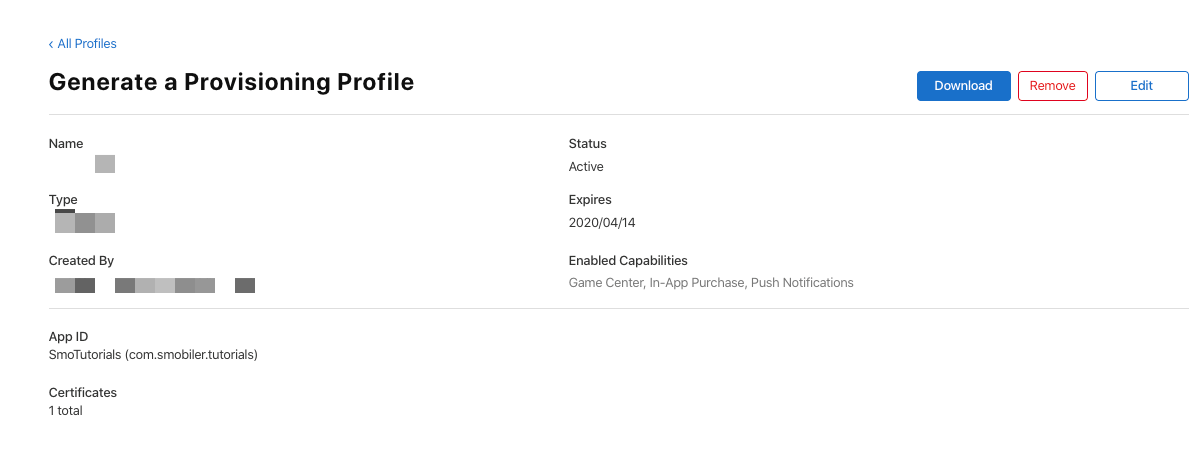This screenshot has height=465, width=1190.
Task: Select the blurred profile name value
Action: pyautogui.click(x=105, y=164)
